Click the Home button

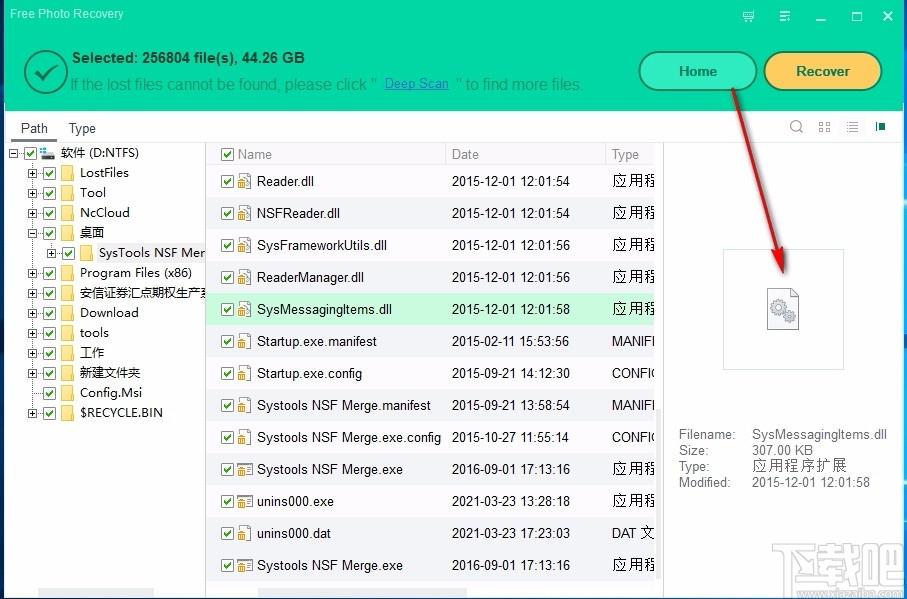(698, 71)
